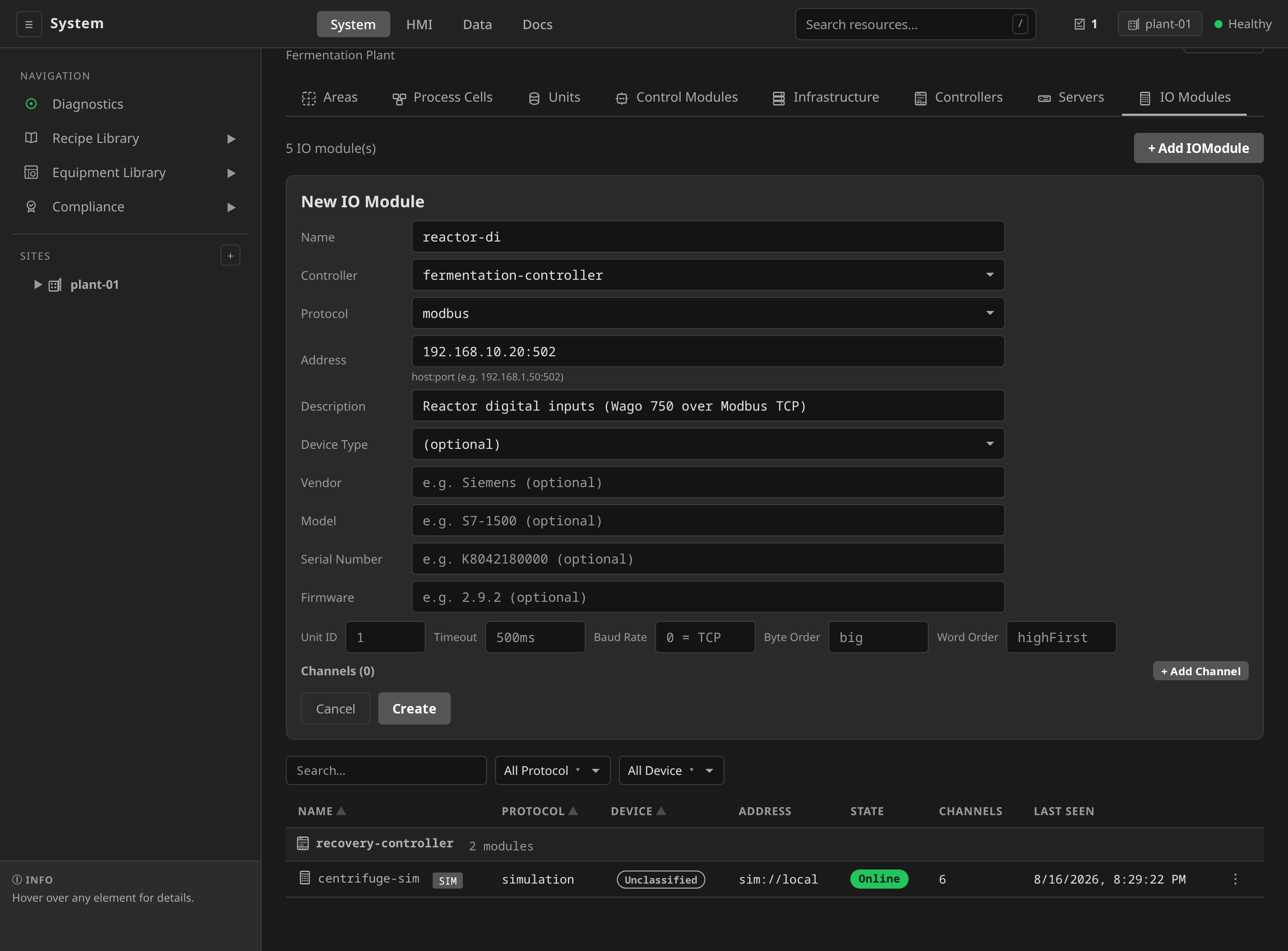Click the Description field
This screenshot has width=1288, height=951.
tap(708, 406)
